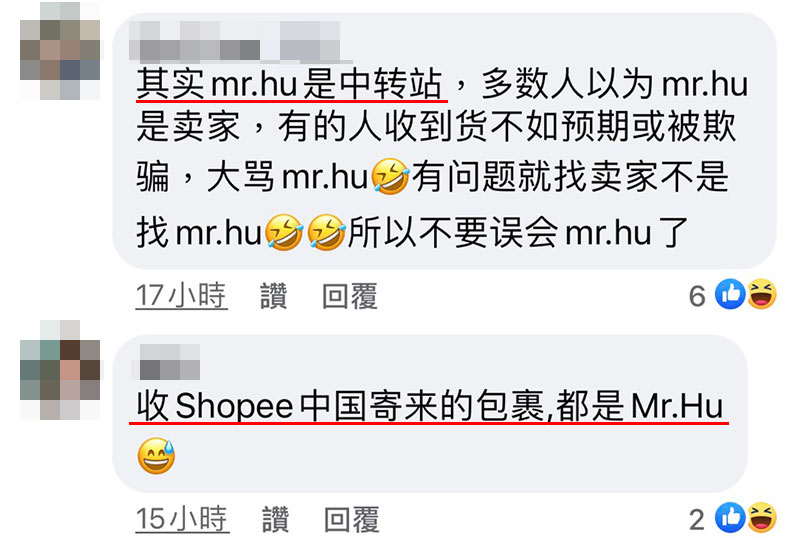
Task: Like the first comment via 讚
Action: coord(273,296)
